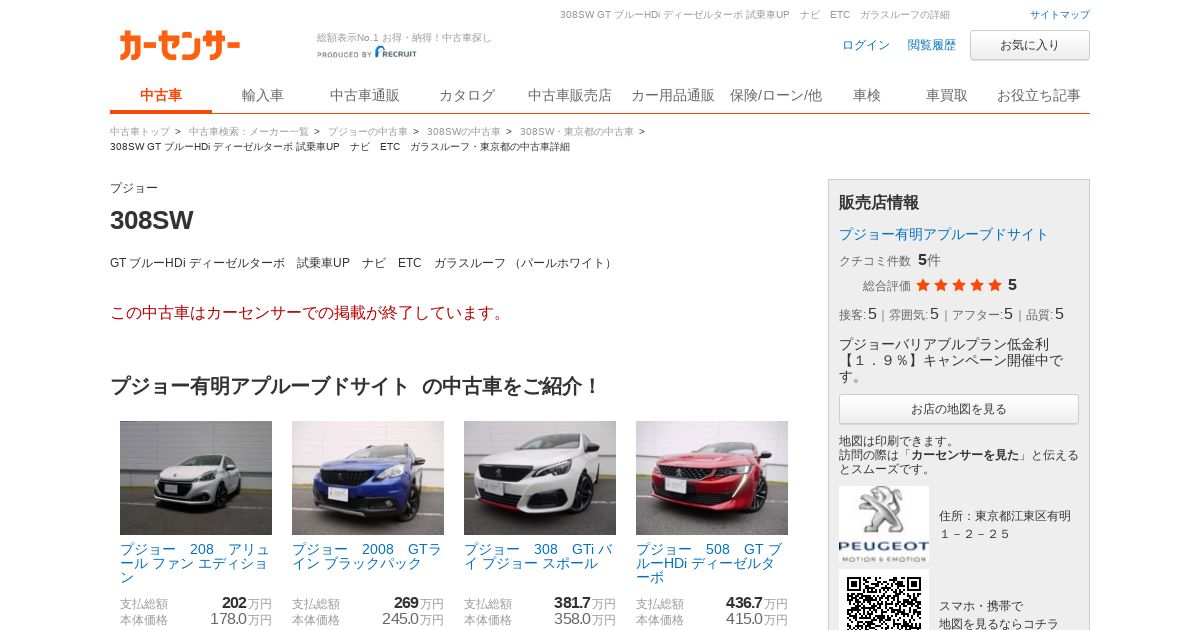1200x630 pixels.
Task: Click the 178.0万円 base price
Action: point(240,619)
